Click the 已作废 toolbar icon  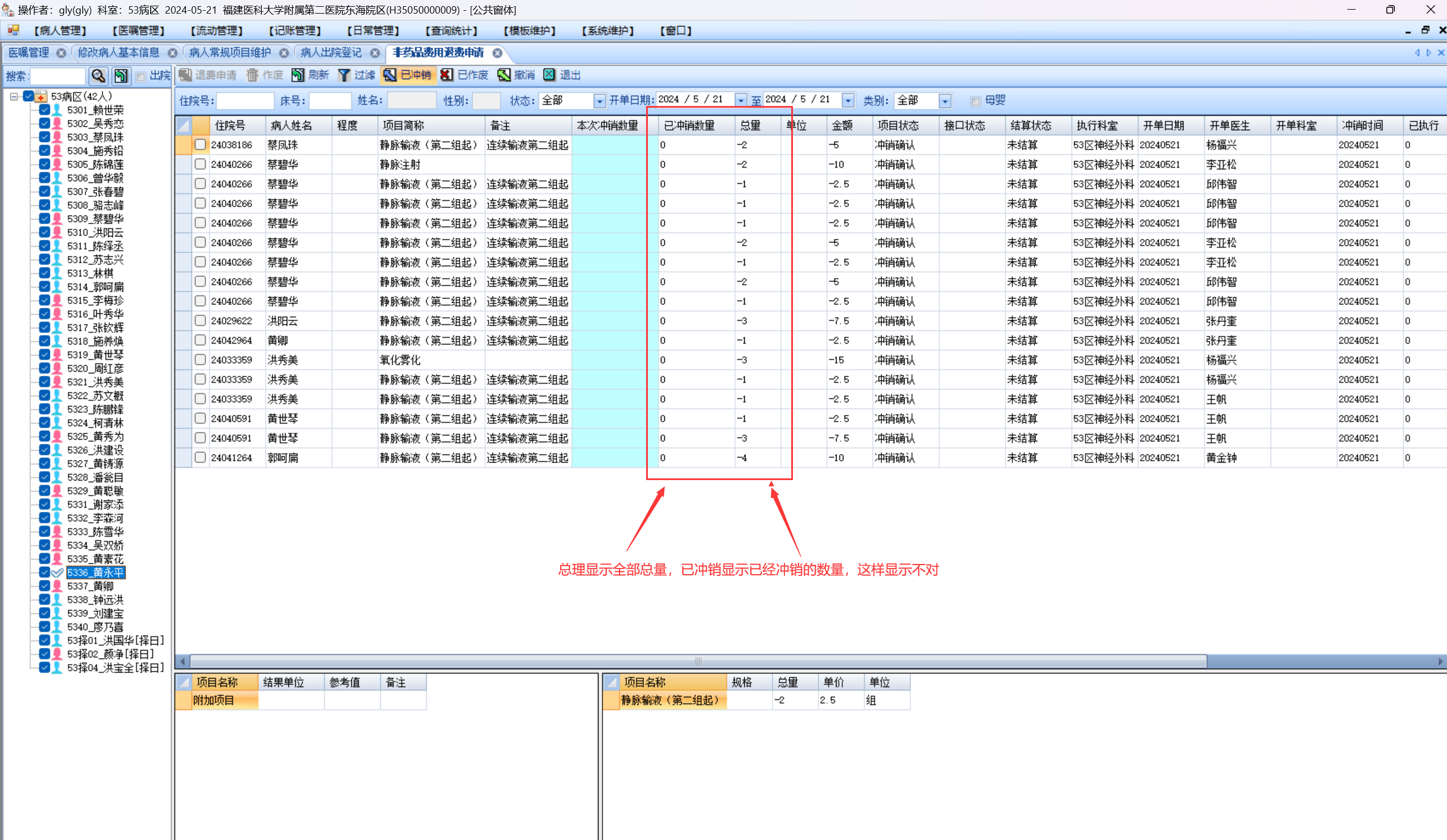click(x=447, y=75)
